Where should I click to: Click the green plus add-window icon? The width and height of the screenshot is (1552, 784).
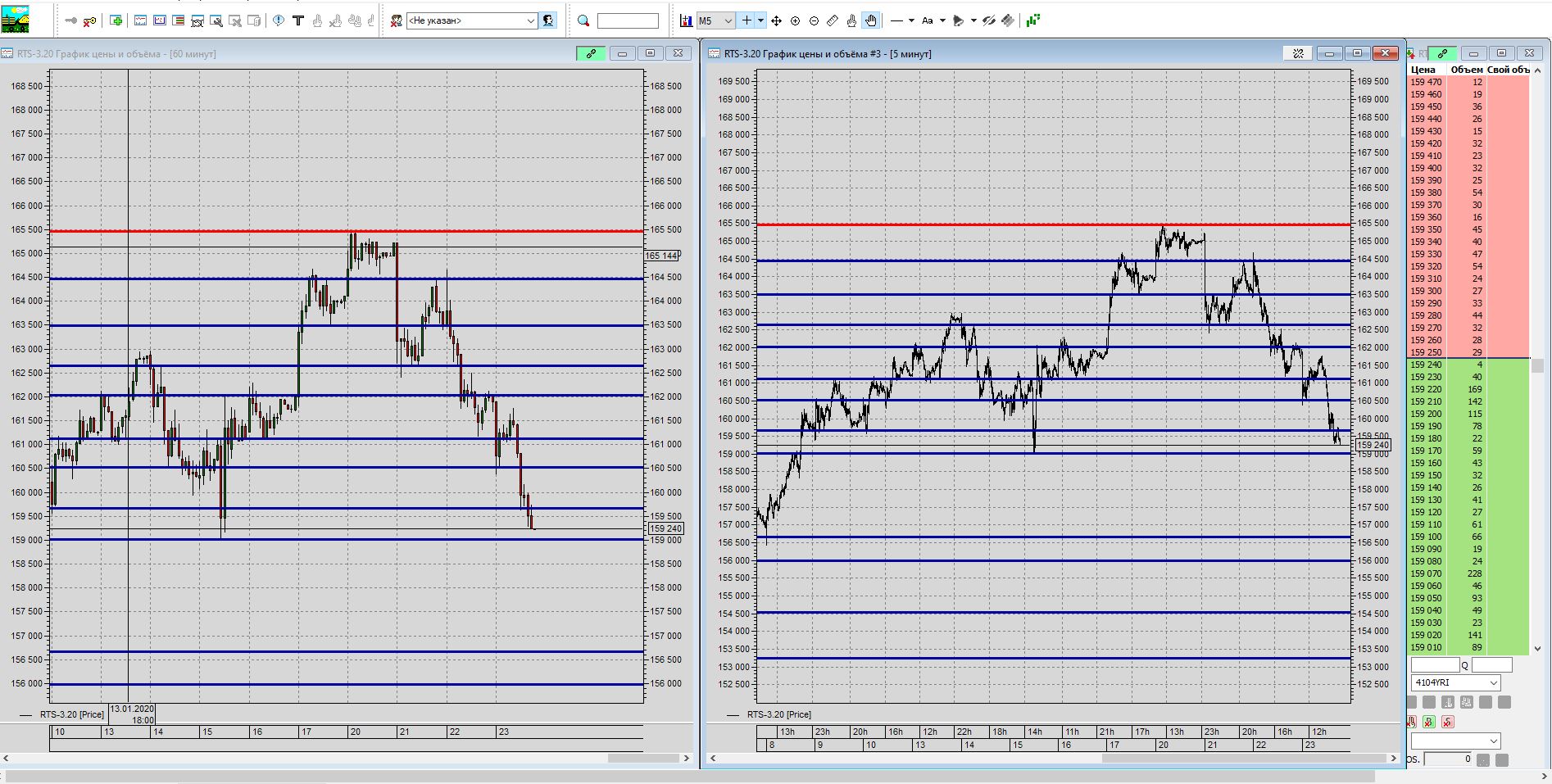[x=116, y=20]
